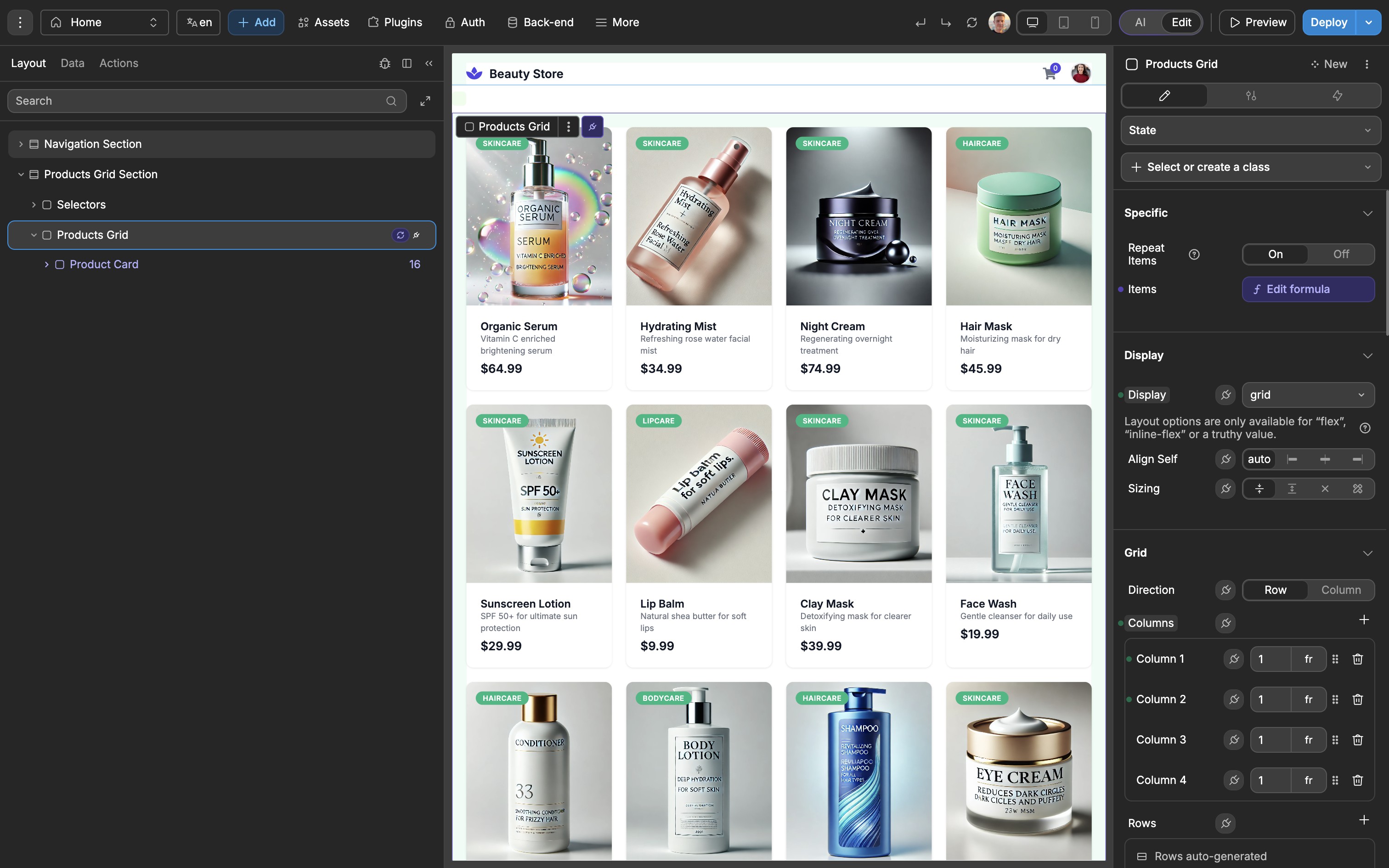Click the Repeat Items help icon

[1194, 254]
